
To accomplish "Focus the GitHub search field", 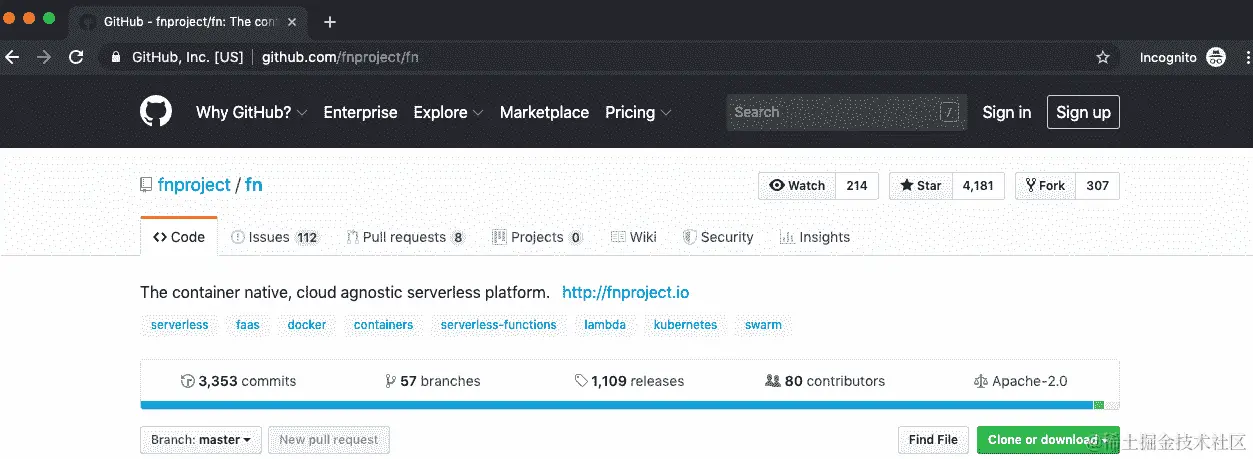I will (846, 112).
